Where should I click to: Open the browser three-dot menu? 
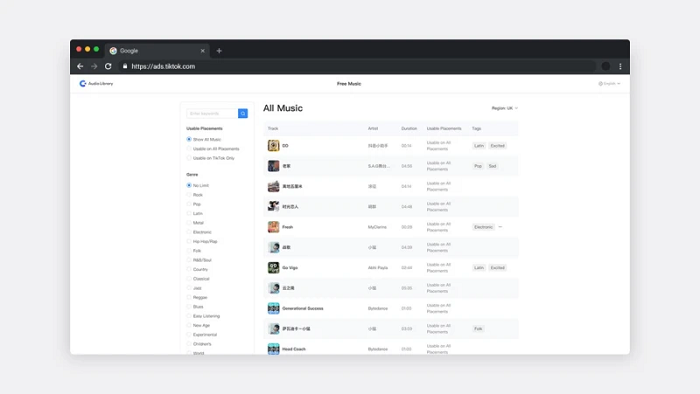(620, 66)
